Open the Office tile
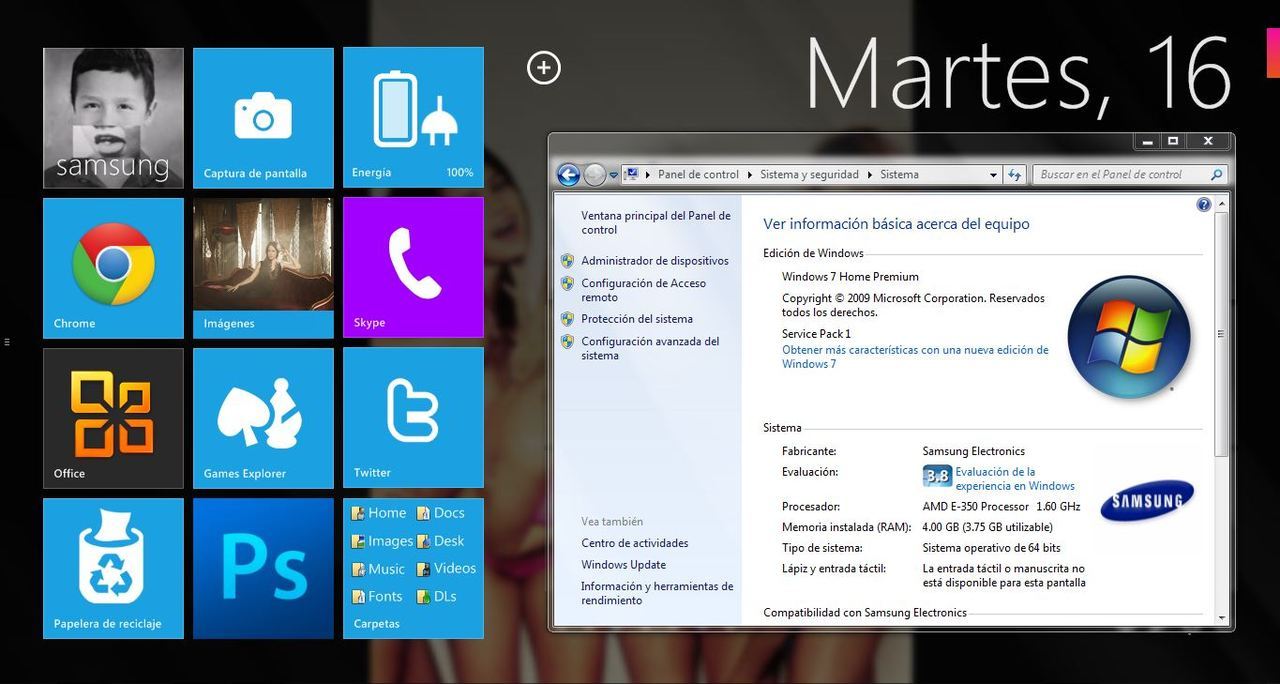This screenshot has width=1280, height=684. [x=113, y=418]
